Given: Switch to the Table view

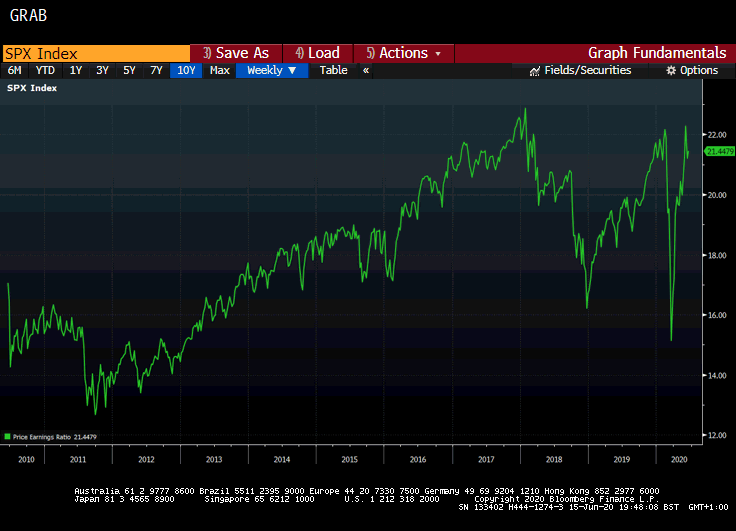Looking at the screenshot, I should click(333, 70).
